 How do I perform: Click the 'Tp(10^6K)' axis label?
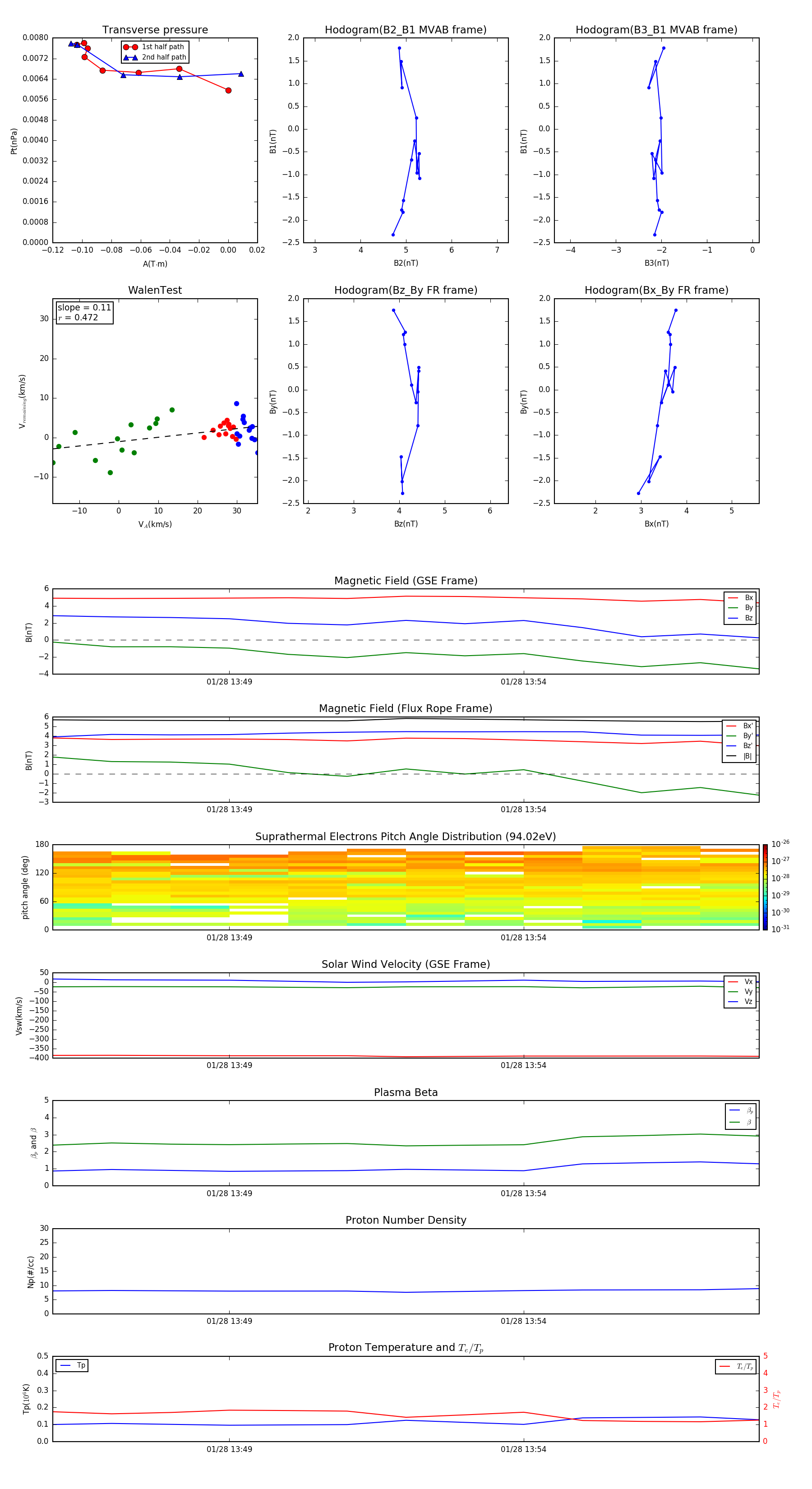[x=26, y=1399]
